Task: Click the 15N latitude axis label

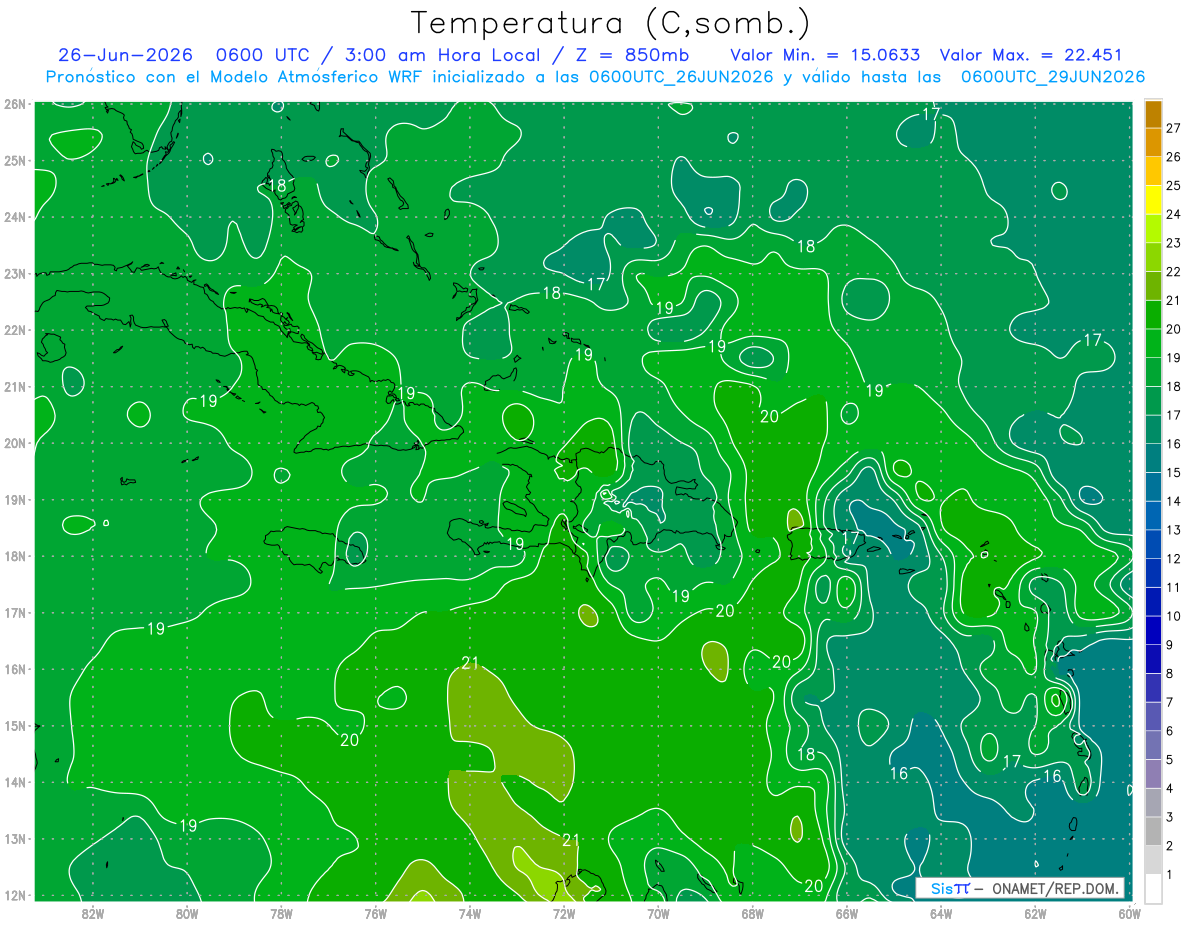Action: (x=14, y=725)
